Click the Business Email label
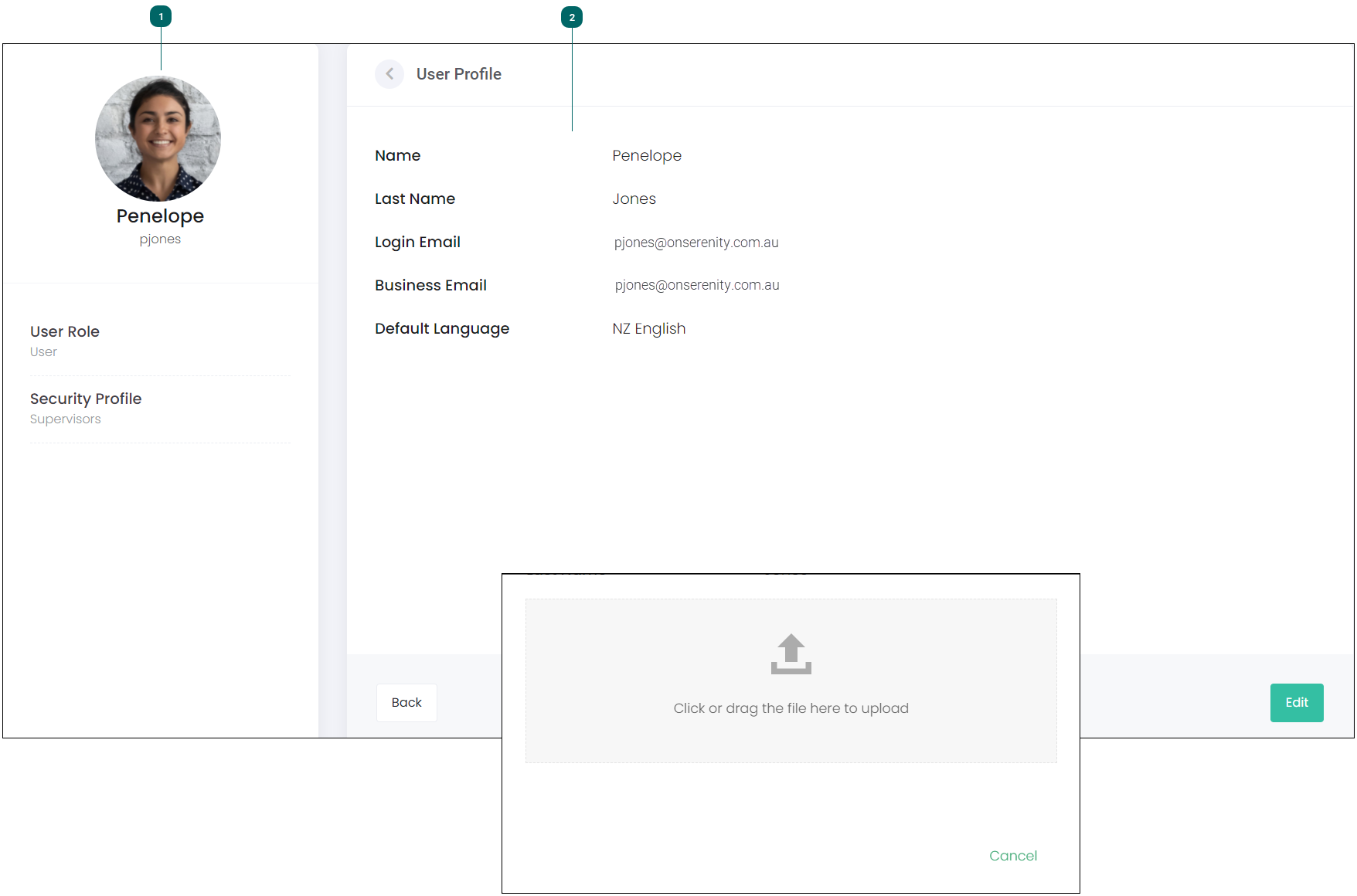The width and height of the screenshot is (1357, 896). tap(430, 285)
